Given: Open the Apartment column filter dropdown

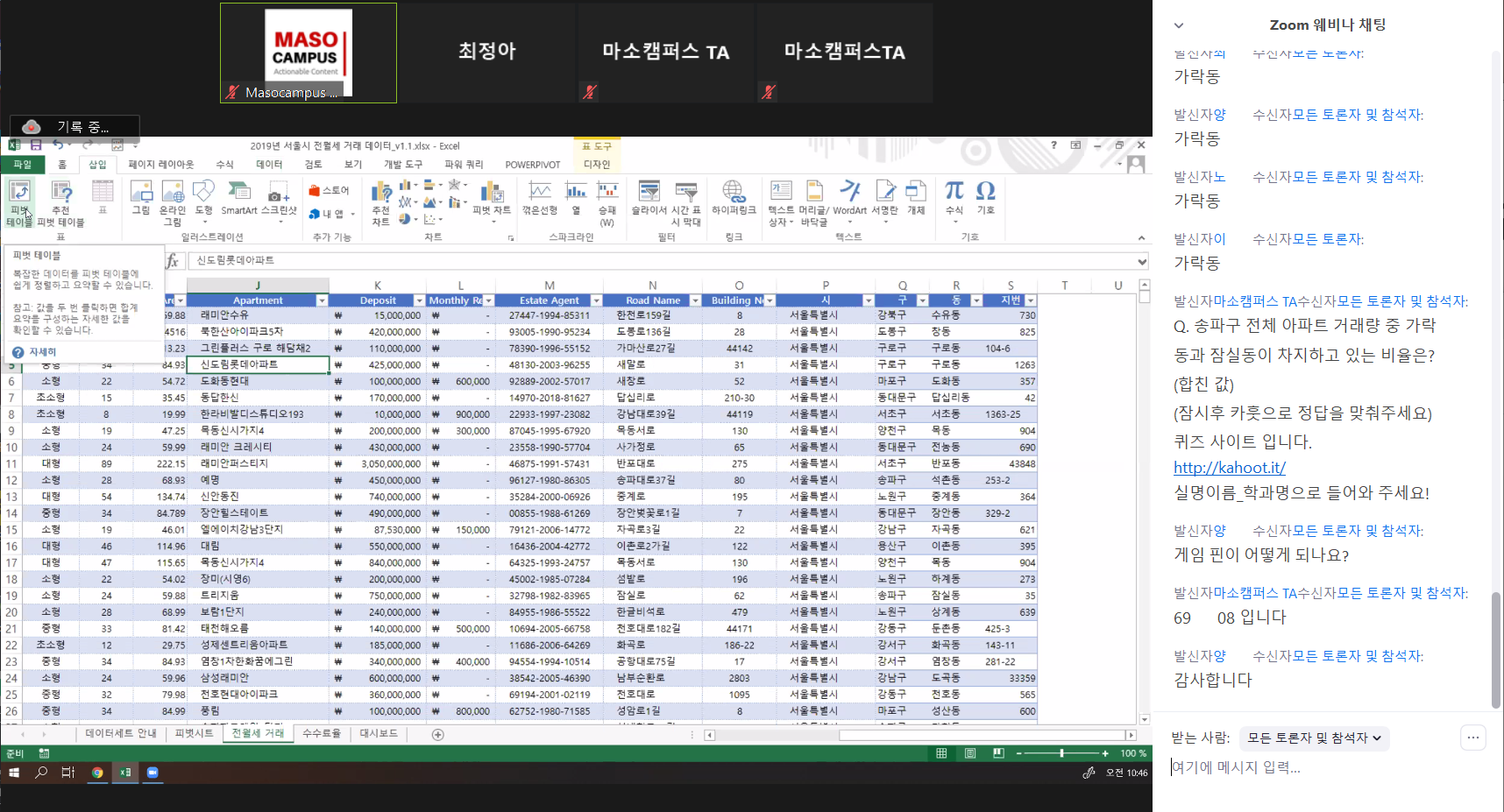Looking at the screenshot, I should coord(322,300).
